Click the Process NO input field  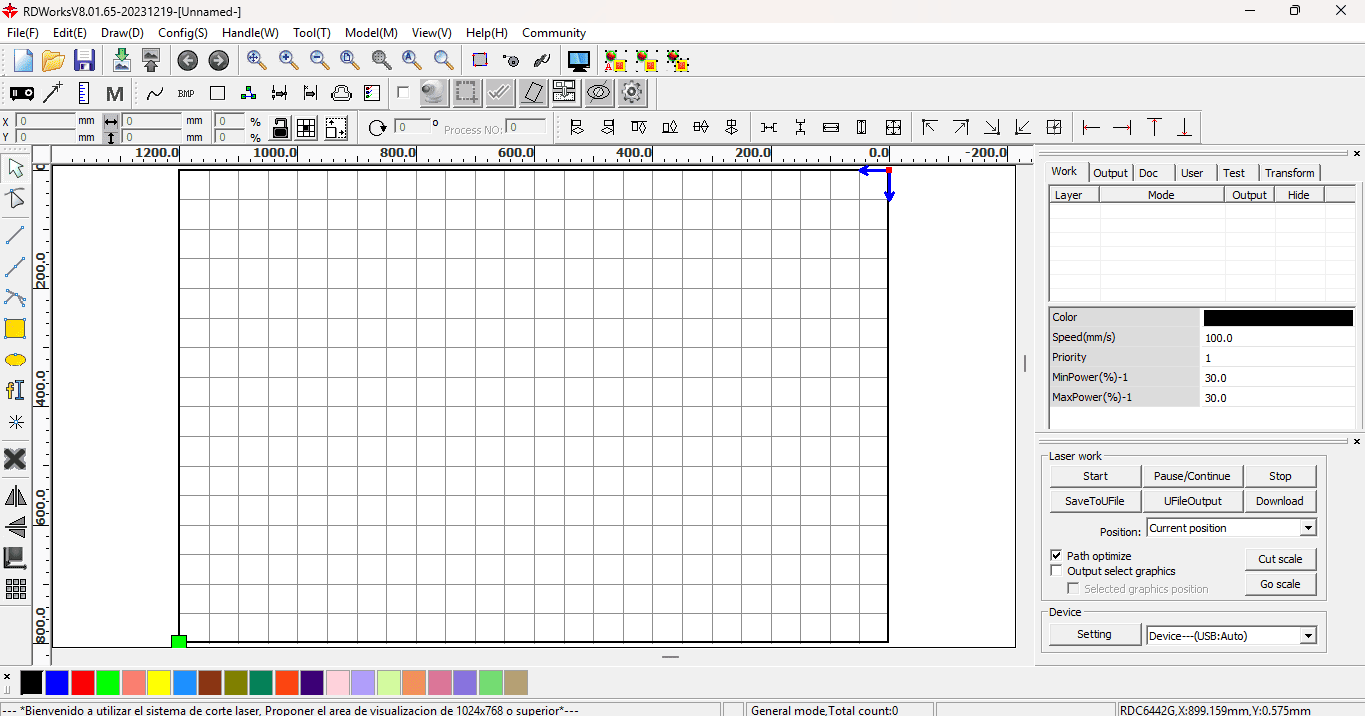[525, 127]
